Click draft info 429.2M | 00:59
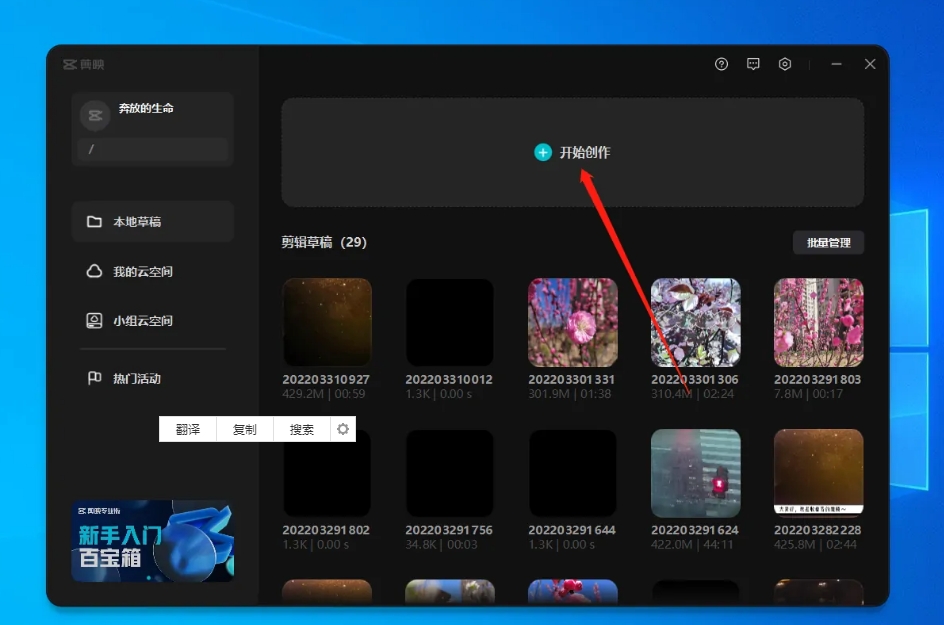 324,394
